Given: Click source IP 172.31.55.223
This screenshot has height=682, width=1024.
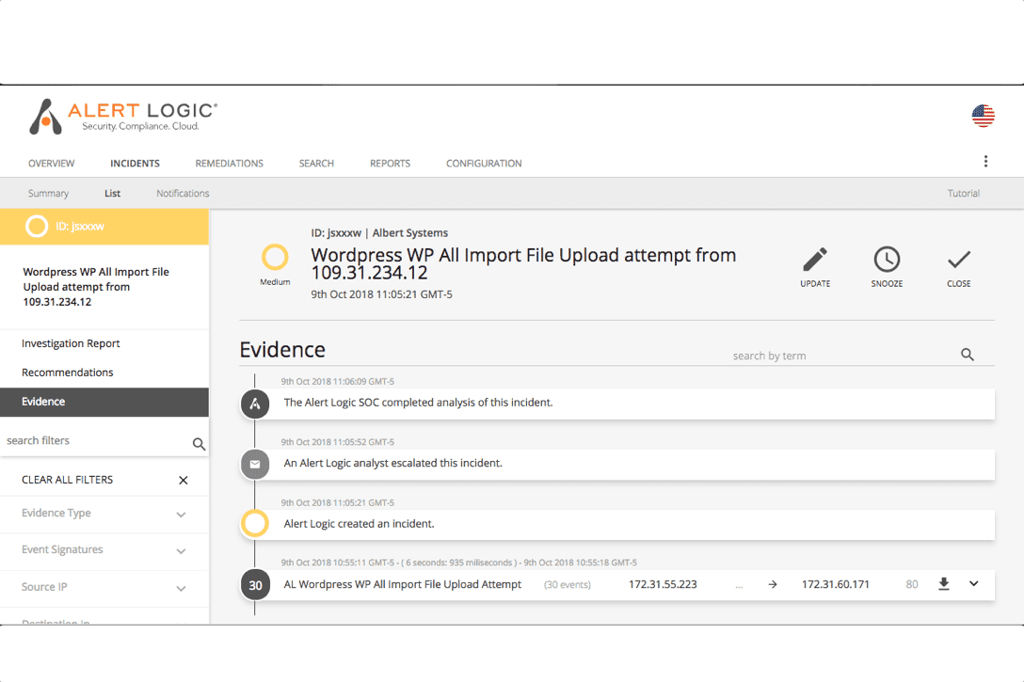Looking at the screenshot, I should click(662, 585).
